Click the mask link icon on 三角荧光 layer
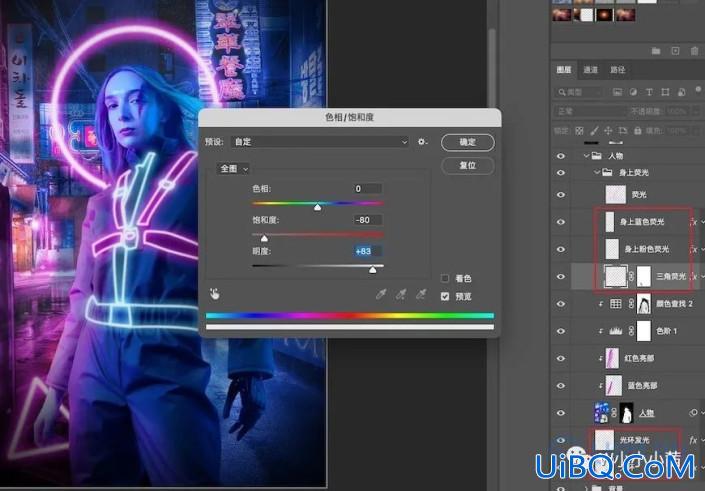 point(631,277)
